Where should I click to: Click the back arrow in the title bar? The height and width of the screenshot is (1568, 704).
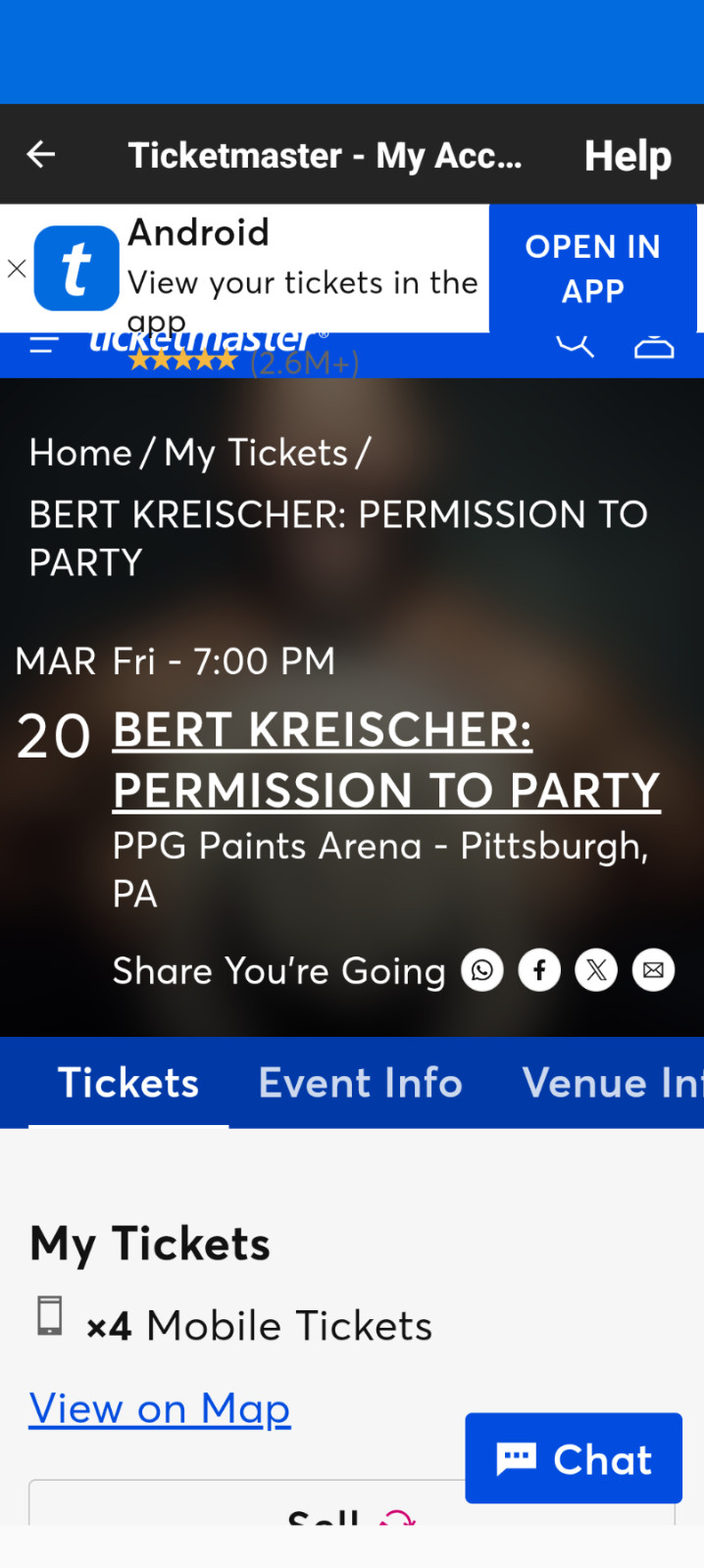40,154
